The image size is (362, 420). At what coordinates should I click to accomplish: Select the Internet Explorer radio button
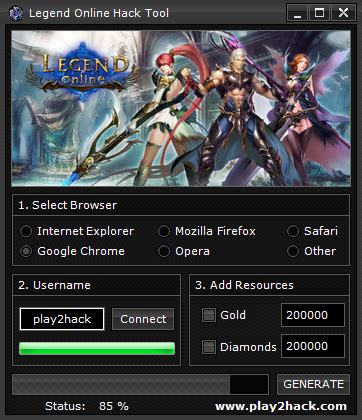tap(26, 231)
